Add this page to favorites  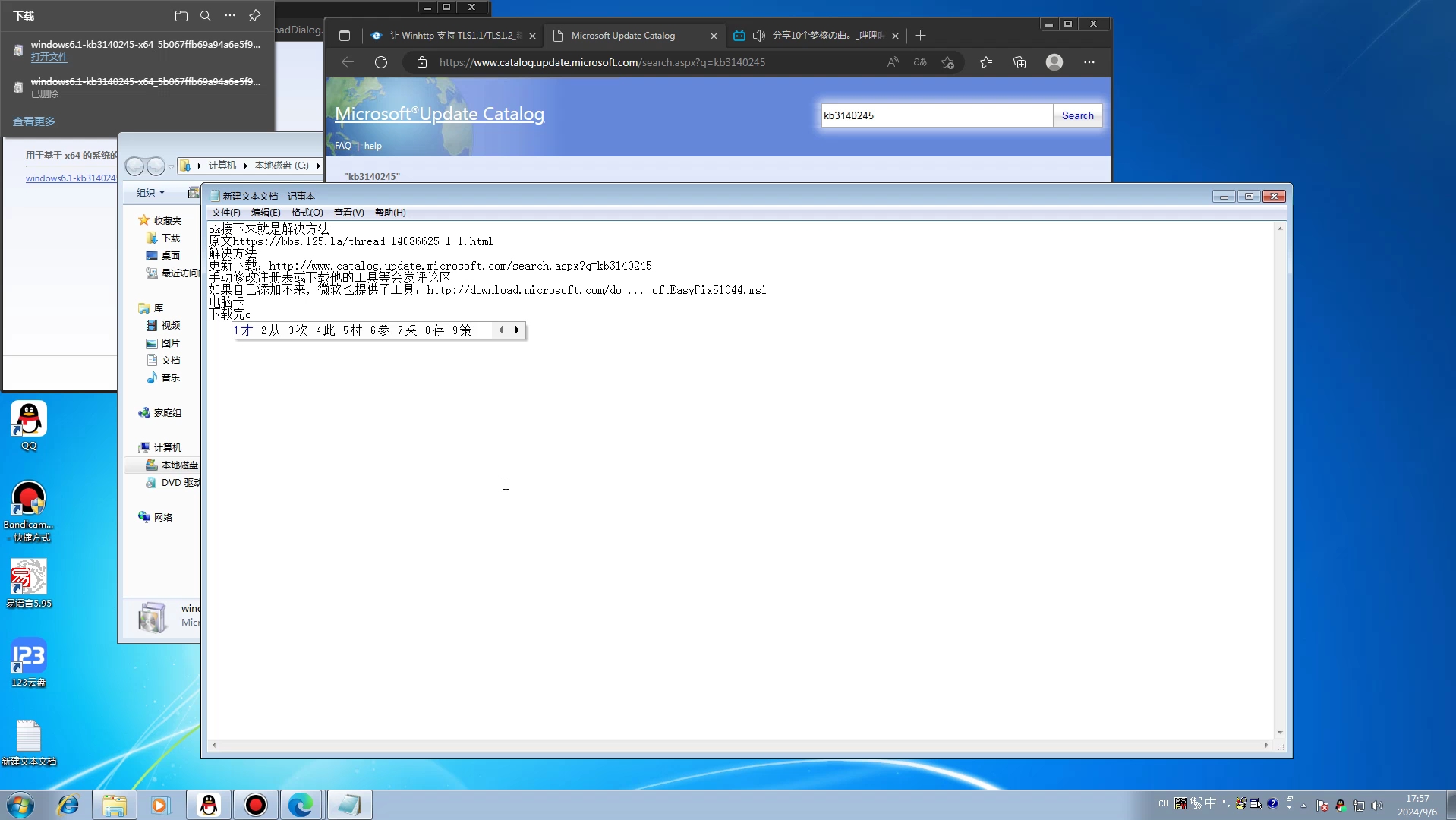tap(947, 62)
